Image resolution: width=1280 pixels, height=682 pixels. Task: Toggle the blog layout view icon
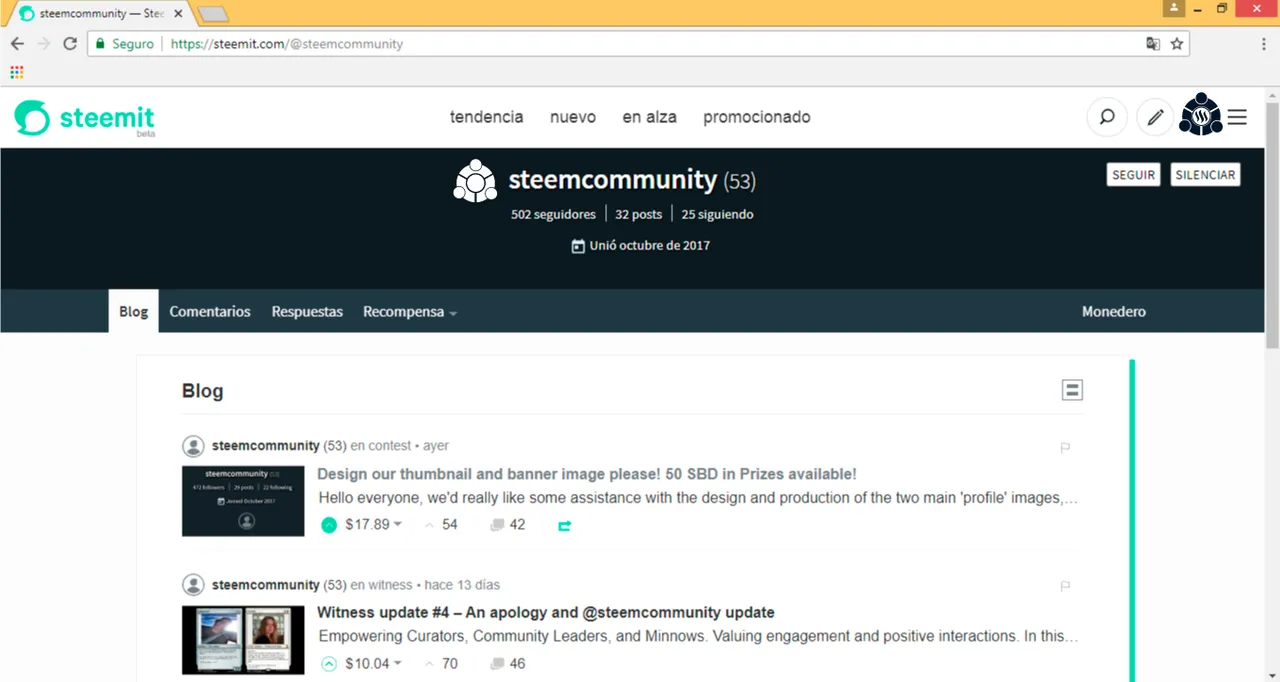coord(1072,390)
